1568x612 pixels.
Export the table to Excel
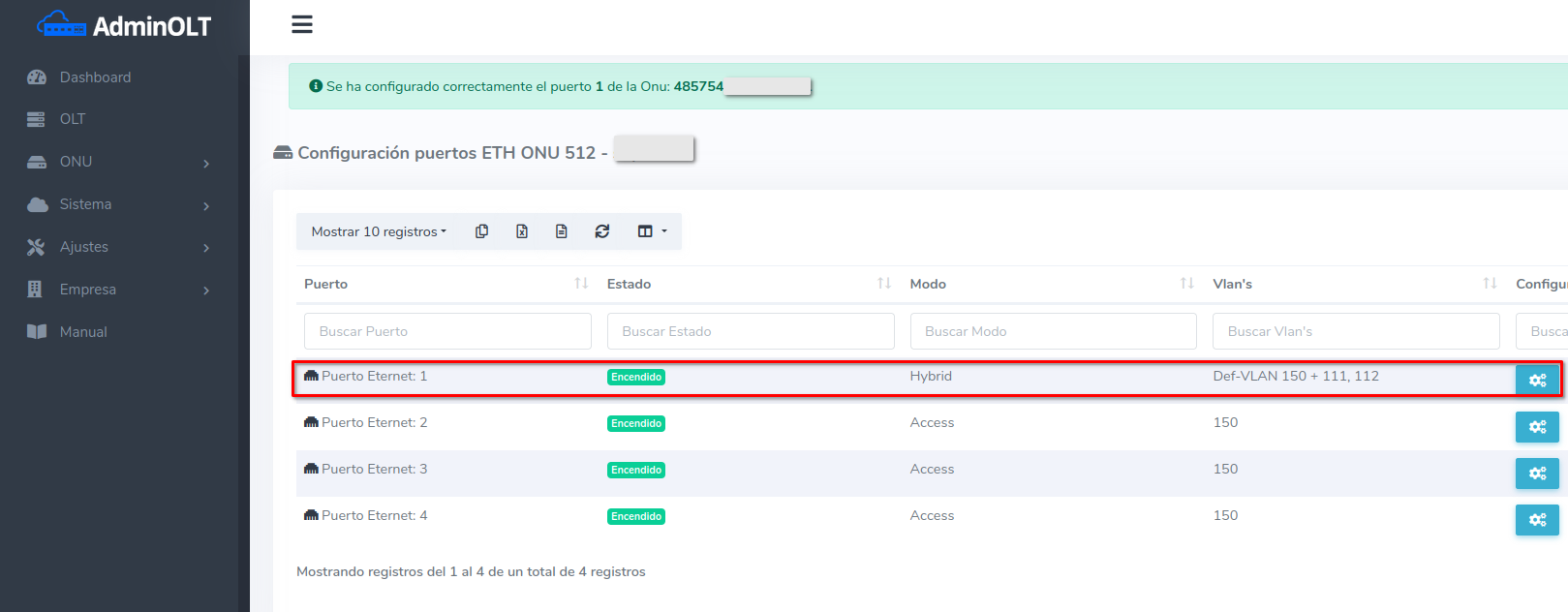click(x=522, y=231)
